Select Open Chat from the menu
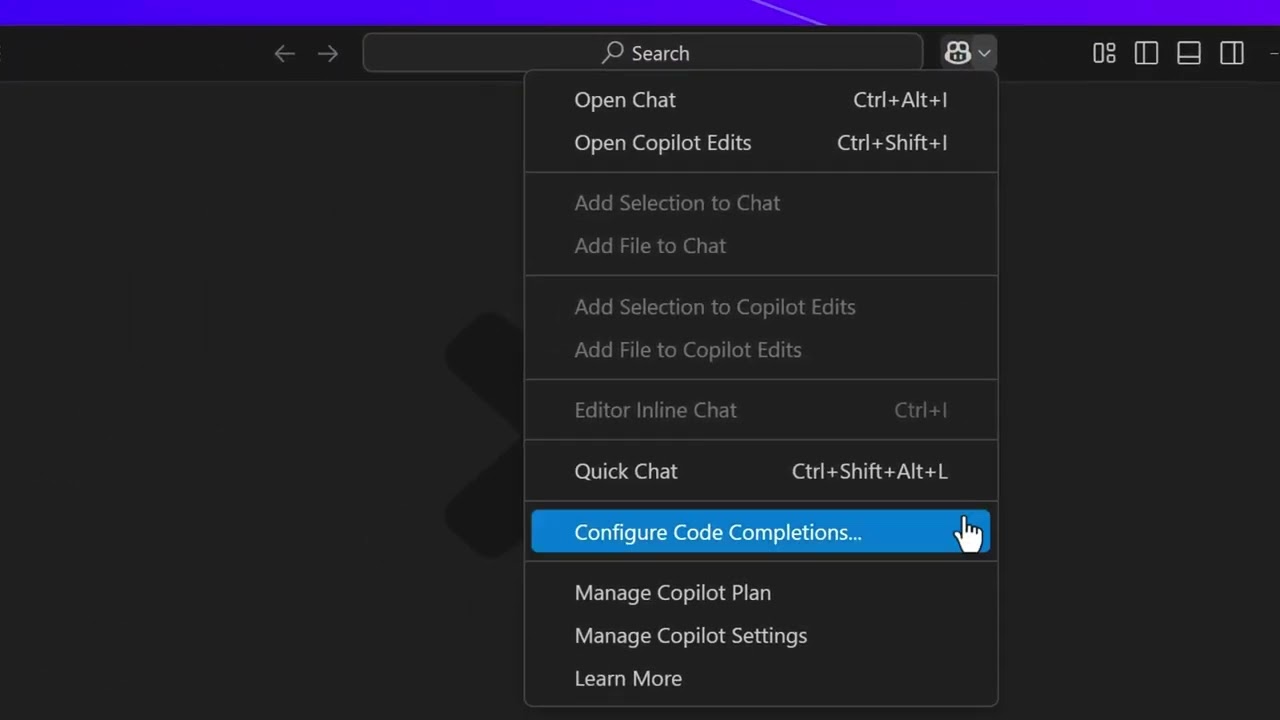The height and width of the screenshot is (720, 1280). 625,100
